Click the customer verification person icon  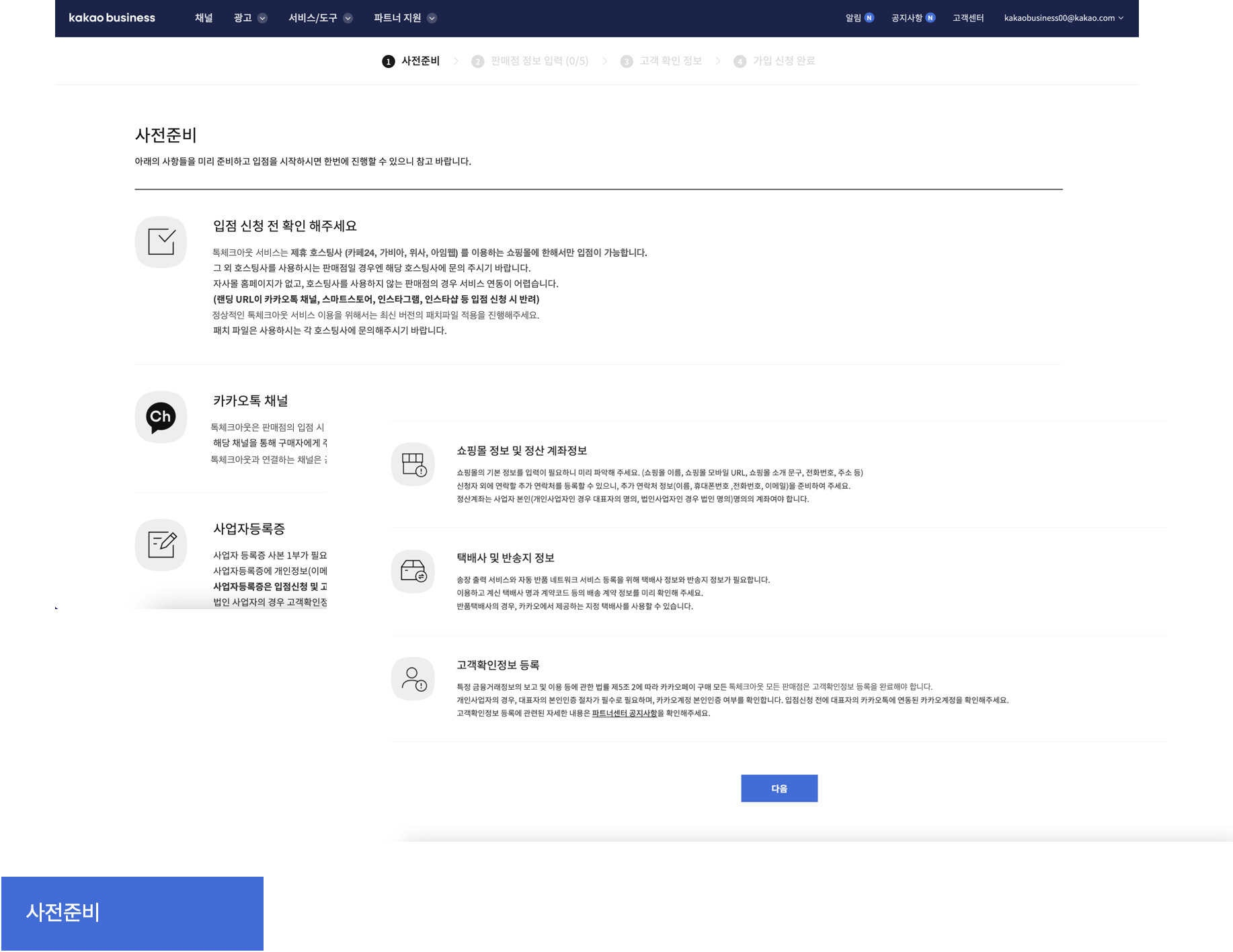[413, 678]
